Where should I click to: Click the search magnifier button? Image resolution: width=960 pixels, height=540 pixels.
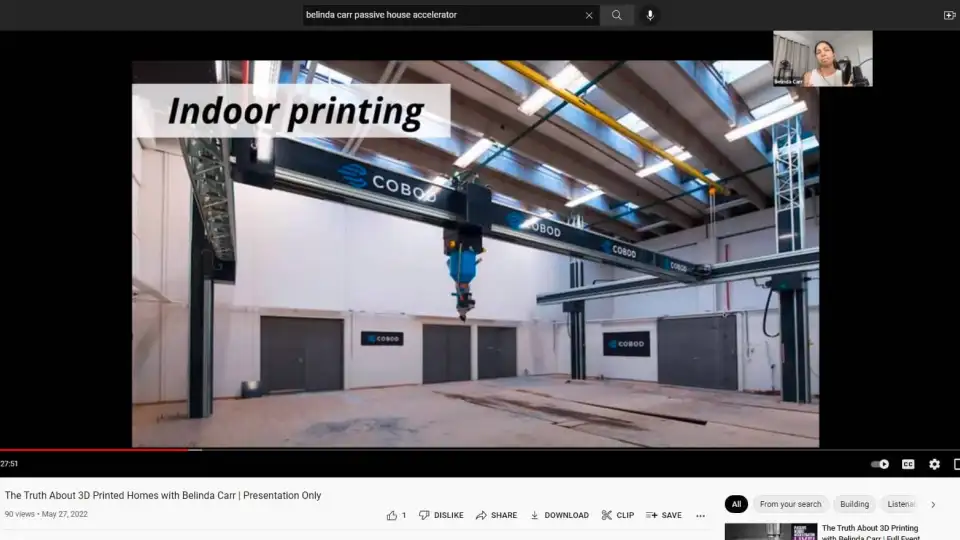click(617, 15)
